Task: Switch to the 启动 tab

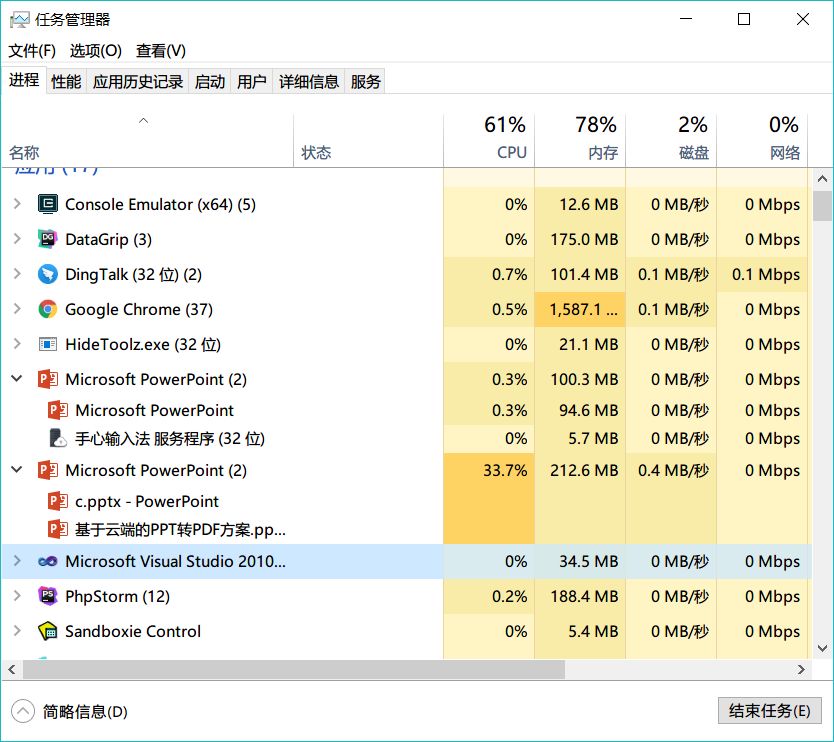Action: (x=210, y=81)
